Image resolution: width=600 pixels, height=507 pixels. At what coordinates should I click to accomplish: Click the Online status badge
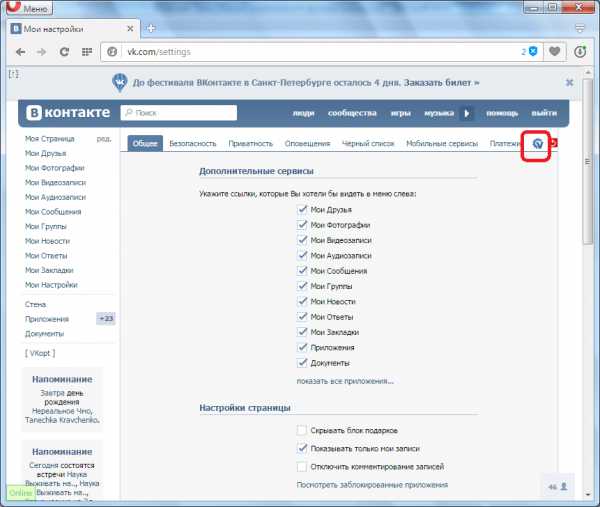(x=21, y=492)
